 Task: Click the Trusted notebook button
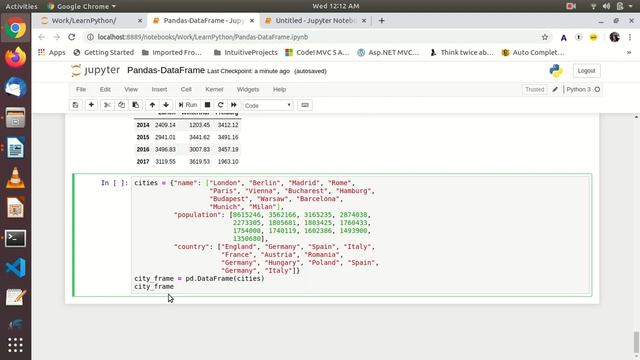tap(534, 89)
